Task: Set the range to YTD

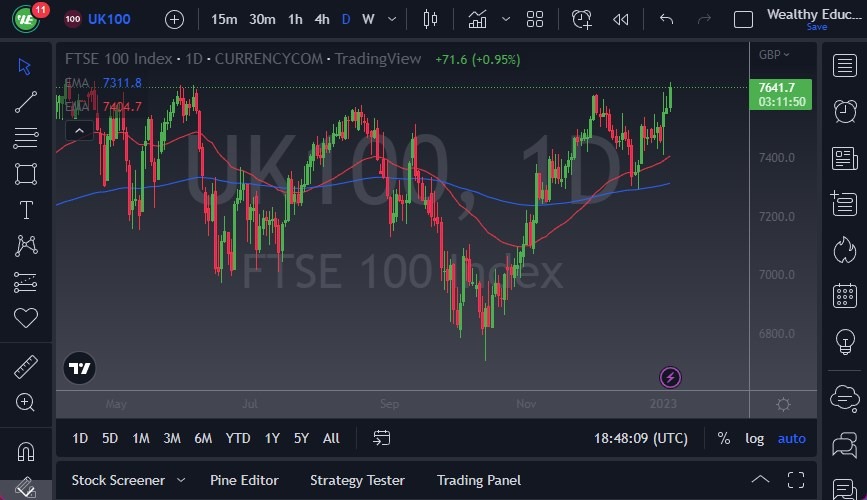Action: coord(238,438)
